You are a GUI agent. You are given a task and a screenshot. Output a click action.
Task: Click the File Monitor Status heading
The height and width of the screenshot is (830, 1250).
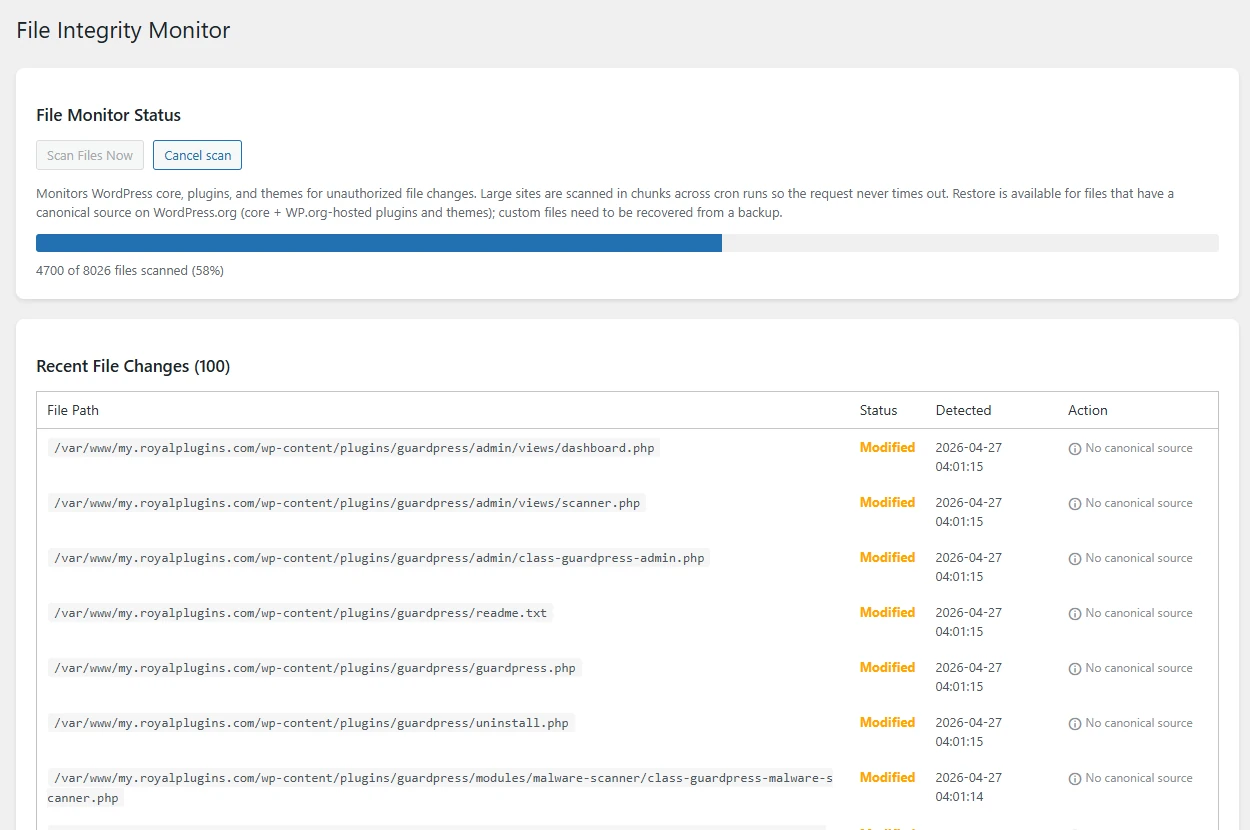108,116
